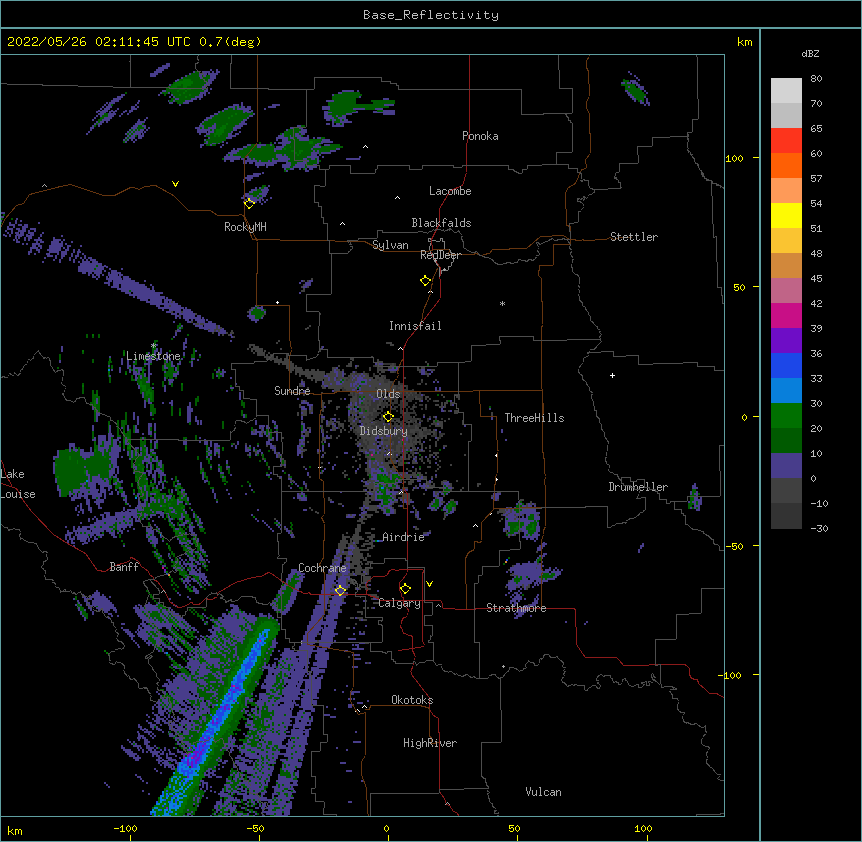Viewport: 862px width, 842px height.
Task: Click the Stettler city label
Action: 634,237
